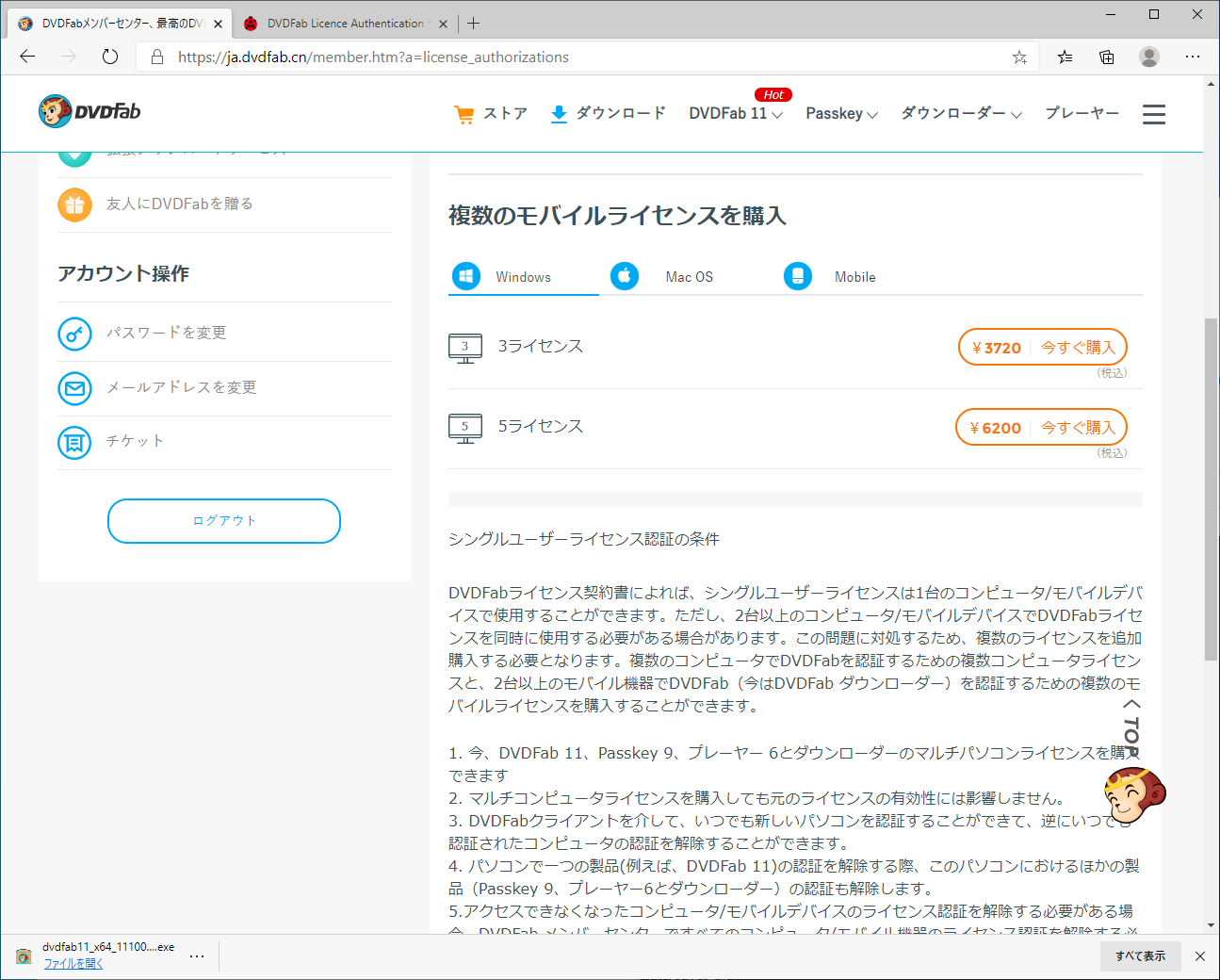The height and width of the screenshot is (980, 1220).
Task: Click the ファイルを開く link
Action: 73,964
